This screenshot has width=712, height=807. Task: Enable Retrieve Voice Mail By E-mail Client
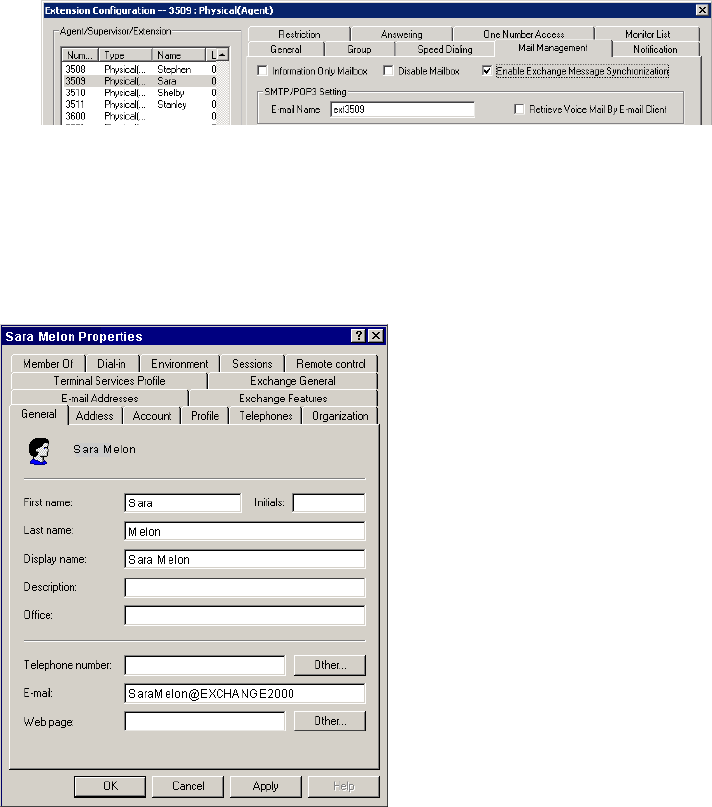[519, 109]
